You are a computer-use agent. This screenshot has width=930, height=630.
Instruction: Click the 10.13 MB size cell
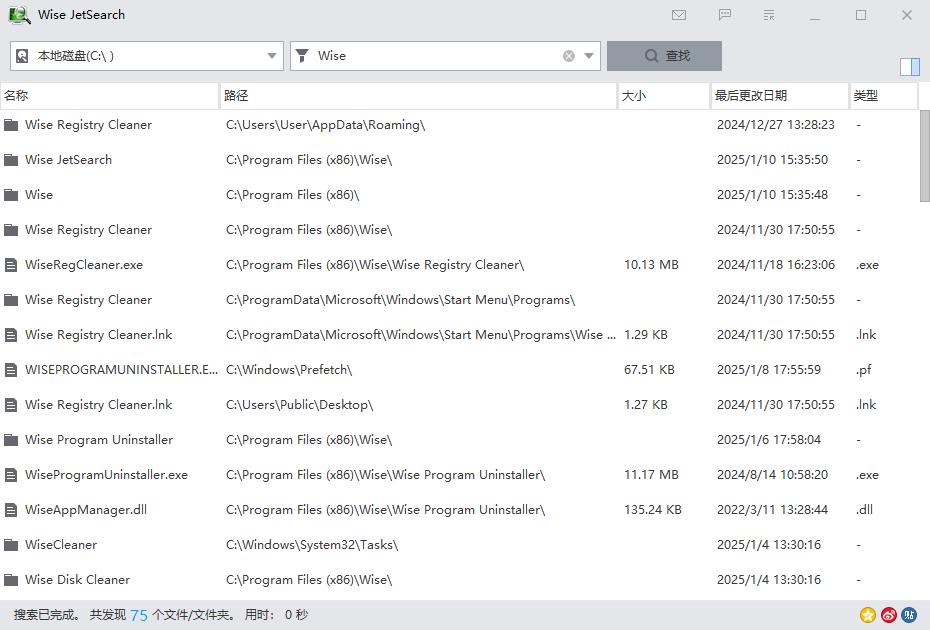tap(651, 265)
